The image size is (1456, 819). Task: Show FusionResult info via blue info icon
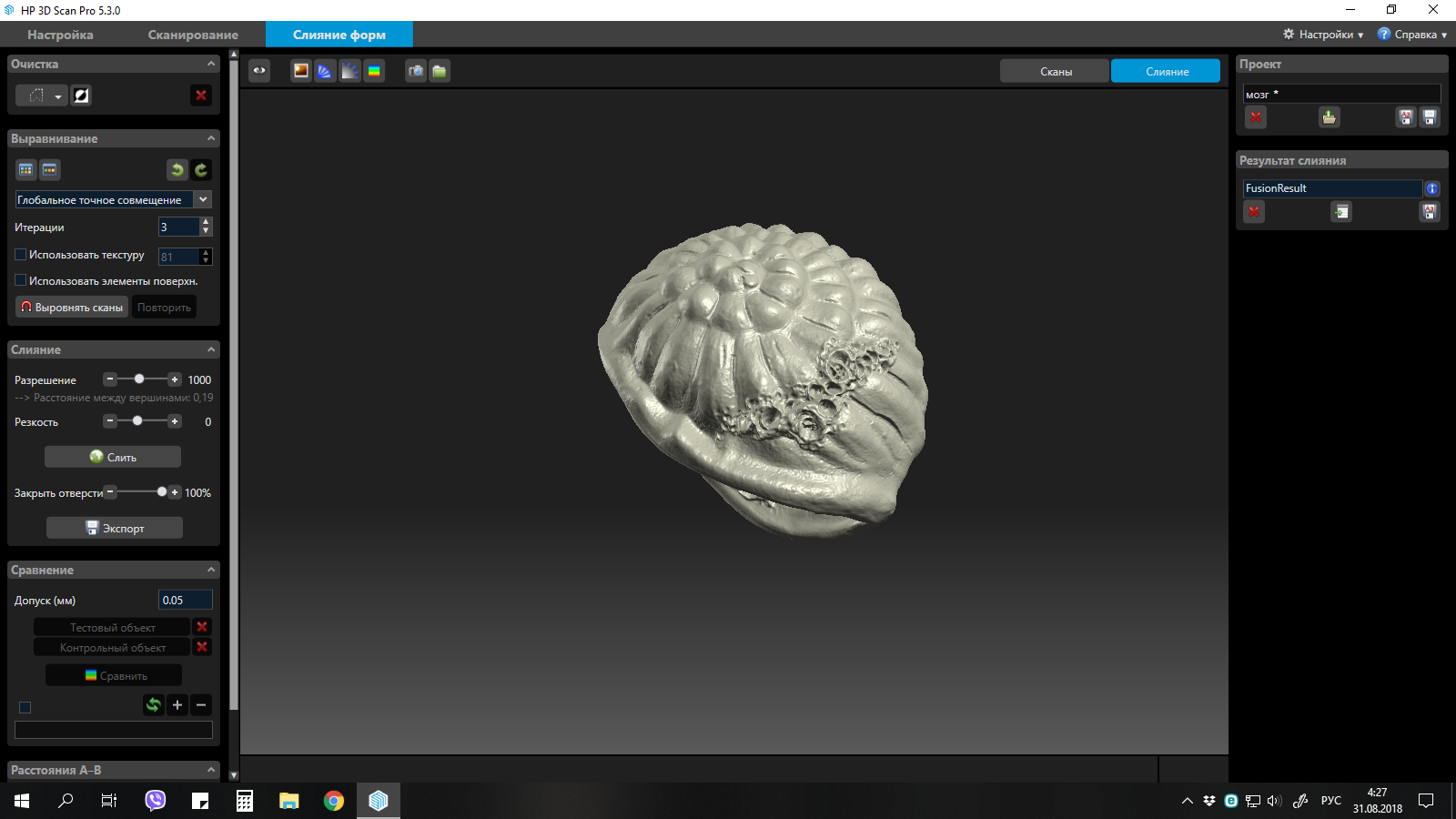[x=1432, y=188]
